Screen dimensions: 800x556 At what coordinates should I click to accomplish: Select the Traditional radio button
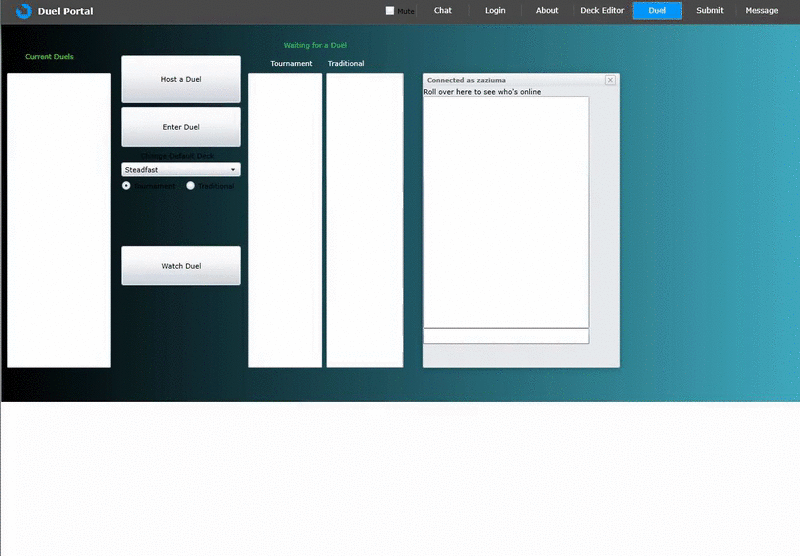[190, 186]
